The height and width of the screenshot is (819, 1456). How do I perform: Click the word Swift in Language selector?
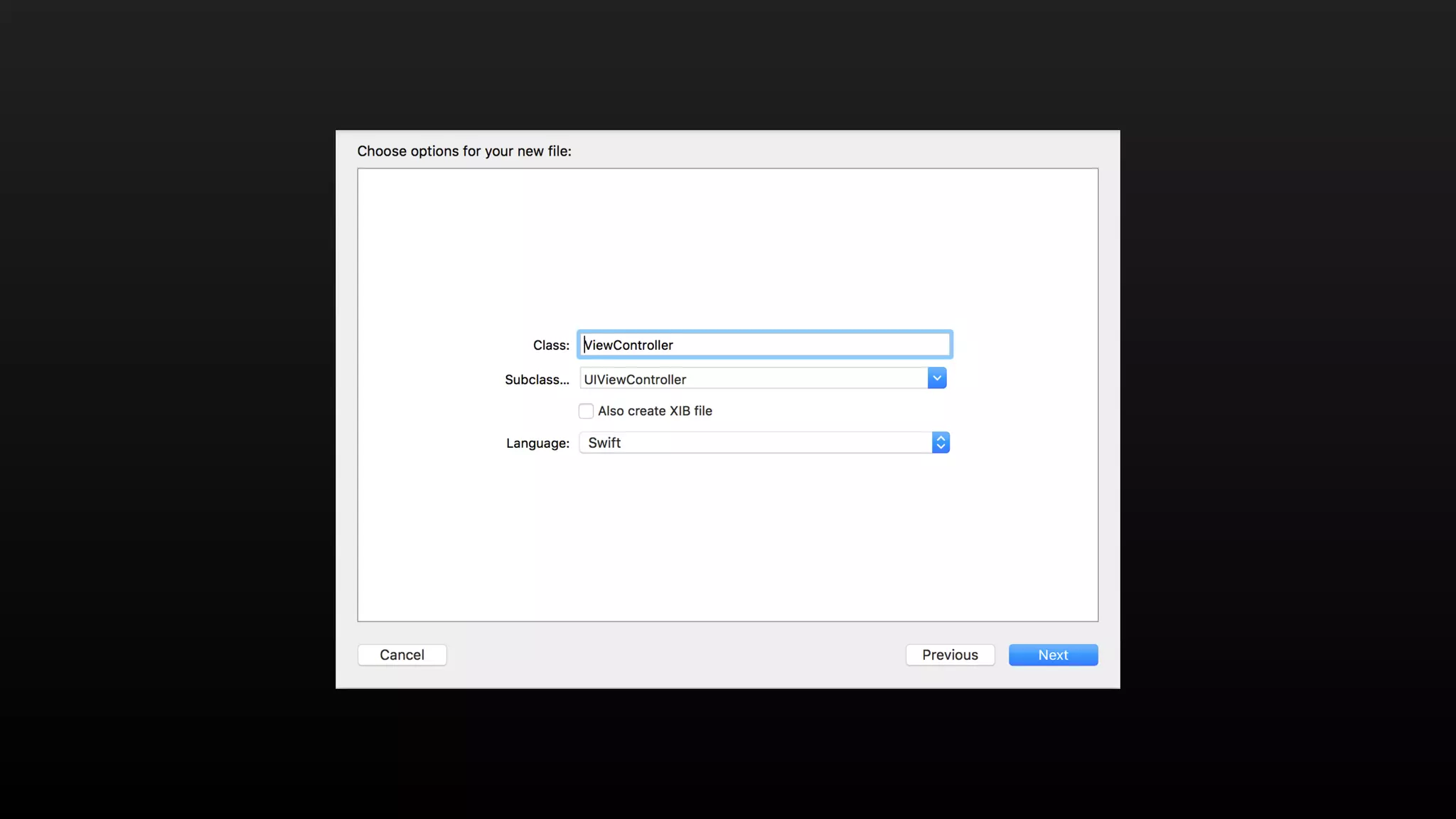[604, 442]
